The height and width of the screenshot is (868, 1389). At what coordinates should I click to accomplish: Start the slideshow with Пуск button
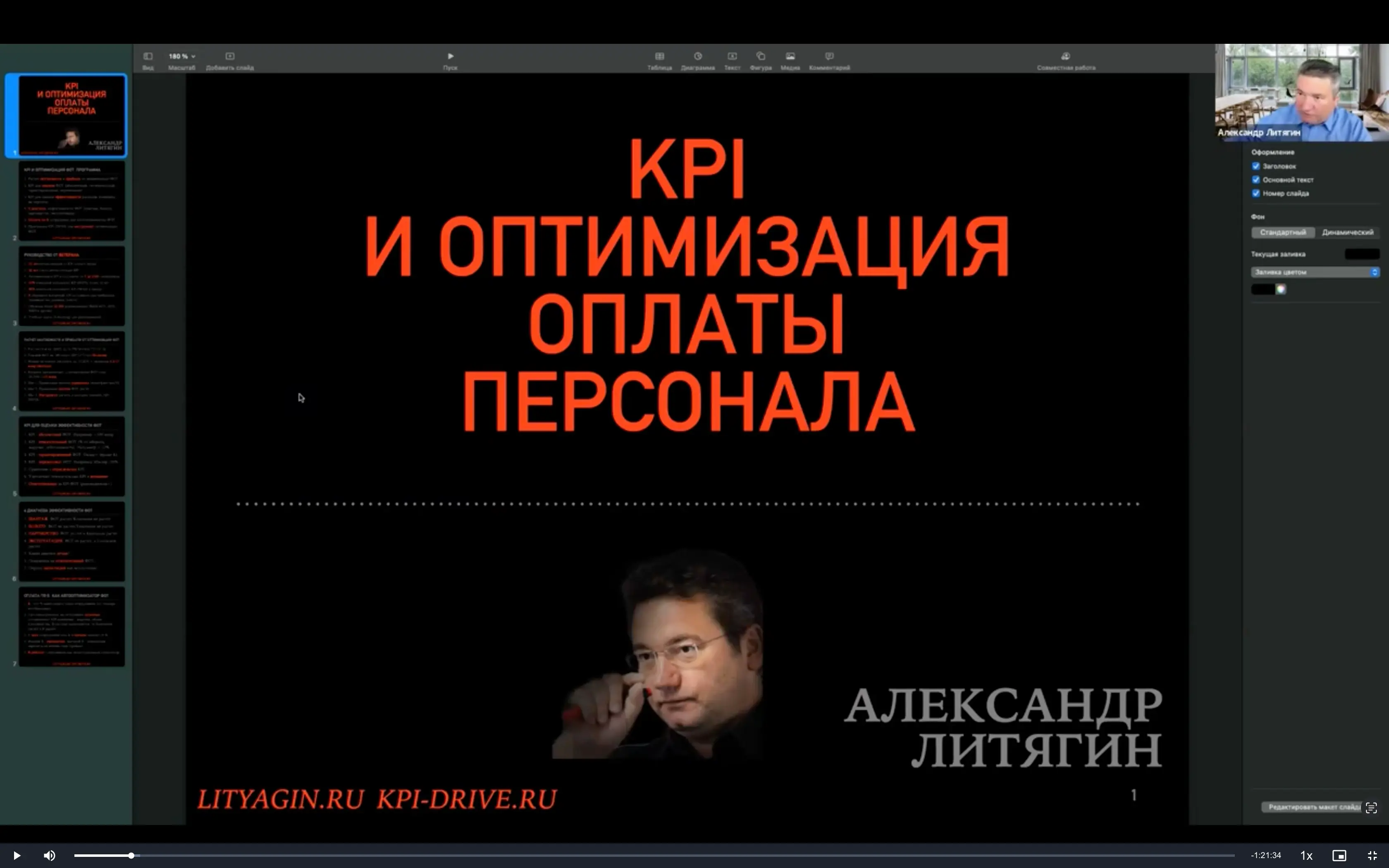tap(450, 56)
